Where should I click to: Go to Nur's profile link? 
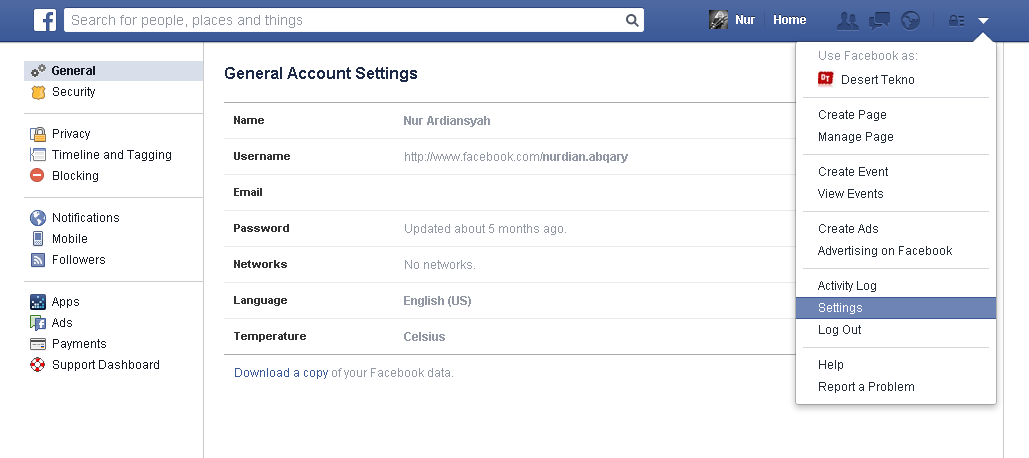coord(745,20)
